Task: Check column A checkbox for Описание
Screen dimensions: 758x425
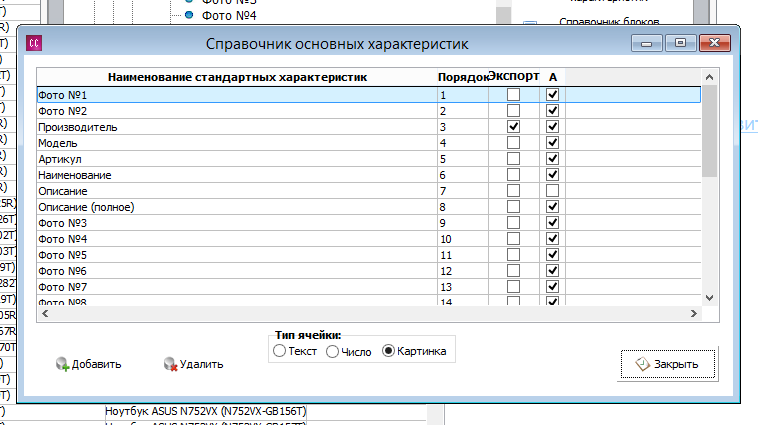Action: tap(553, 191)
